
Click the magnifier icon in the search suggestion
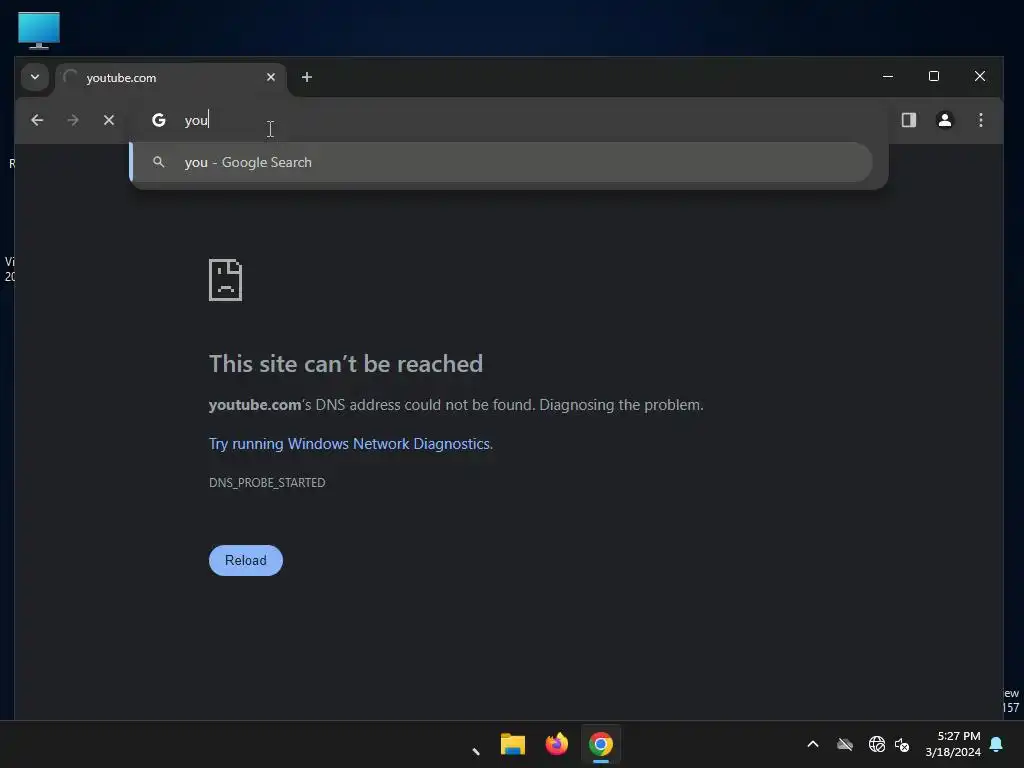tap(159, 162)
